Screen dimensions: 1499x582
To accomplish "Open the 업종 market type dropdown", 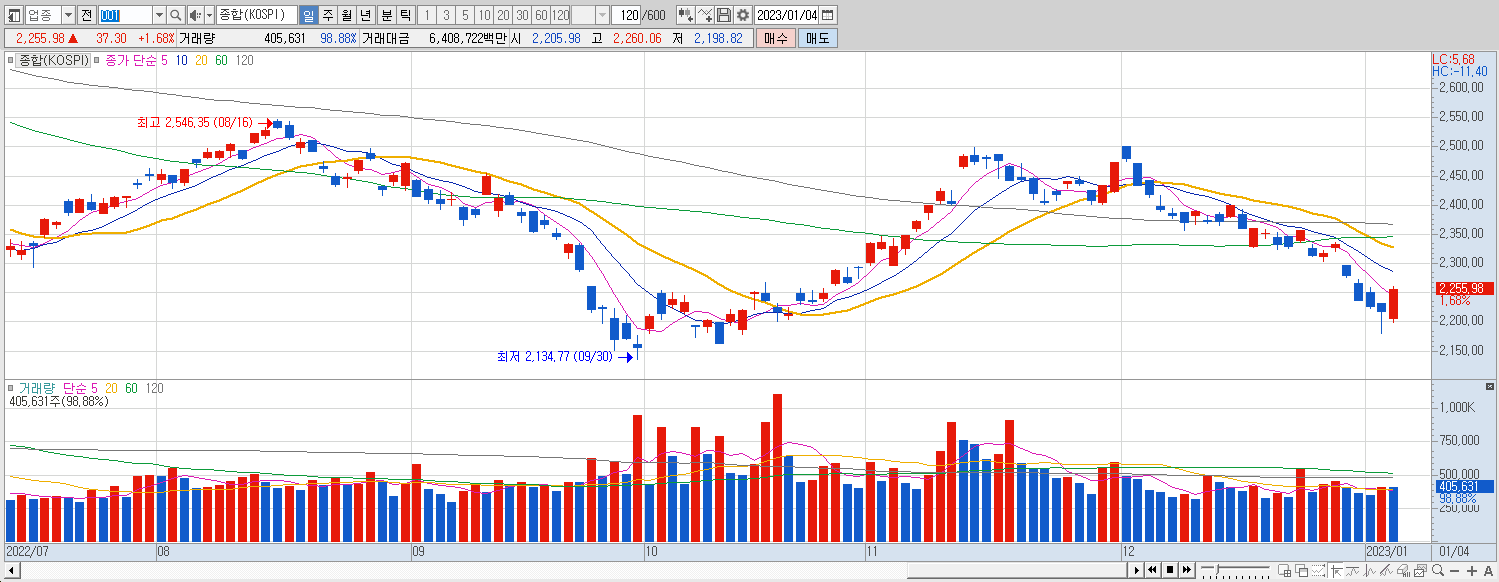I will pos(68,15).
